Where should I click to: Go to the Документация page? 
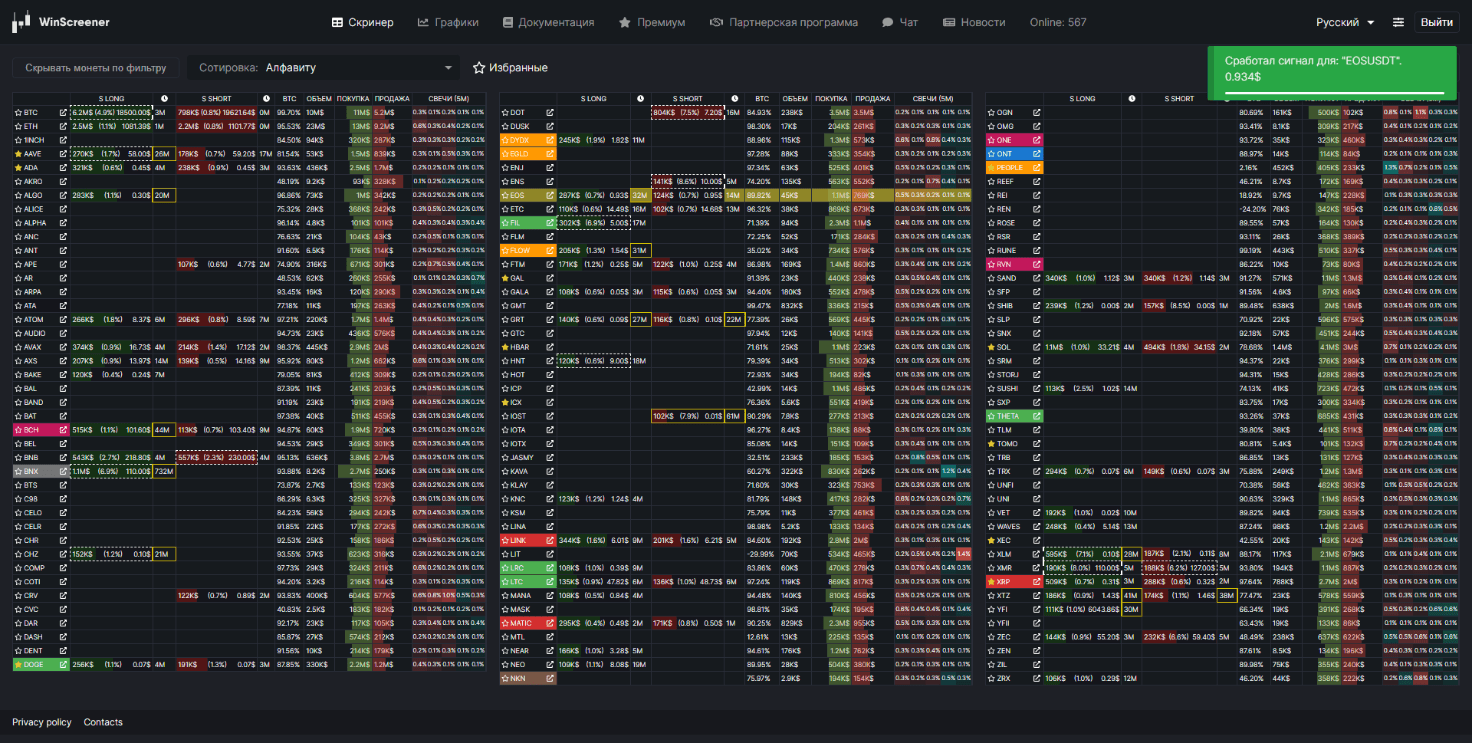point(548,22)
